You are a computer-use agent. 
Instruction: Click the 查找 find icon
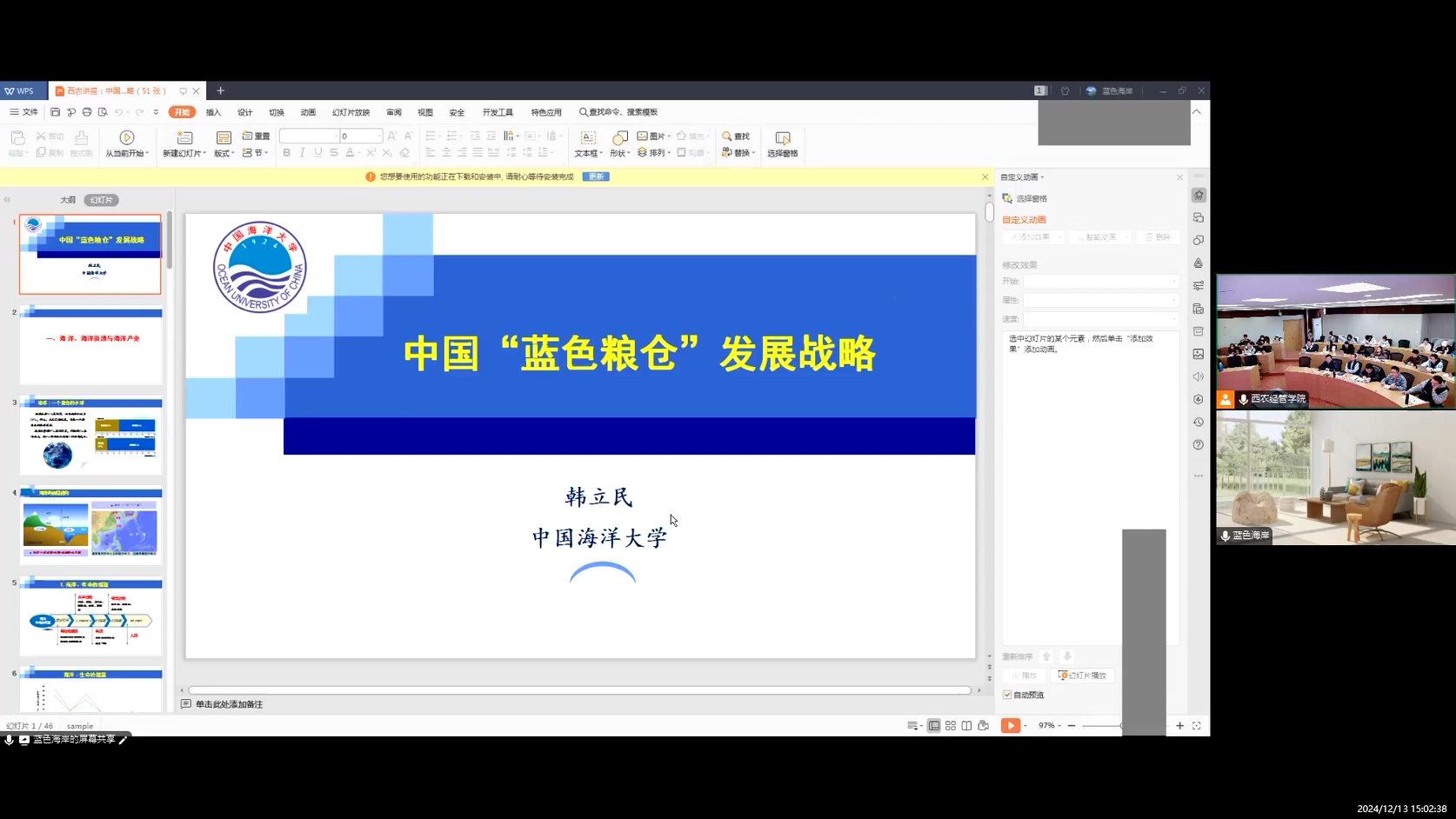[727, 136]
